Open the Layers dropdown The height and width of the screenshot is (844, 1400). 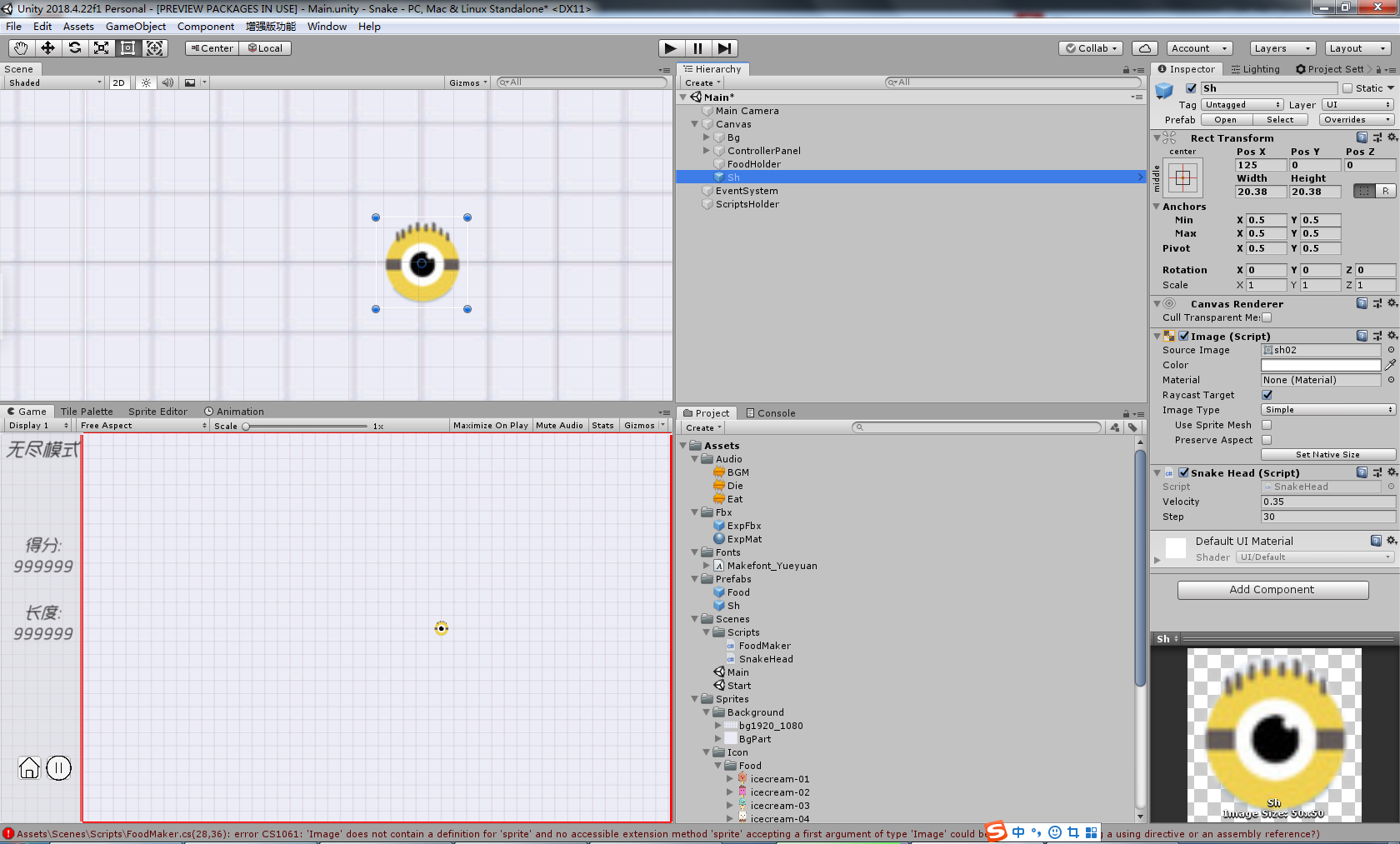click(x=1282, y=48)
